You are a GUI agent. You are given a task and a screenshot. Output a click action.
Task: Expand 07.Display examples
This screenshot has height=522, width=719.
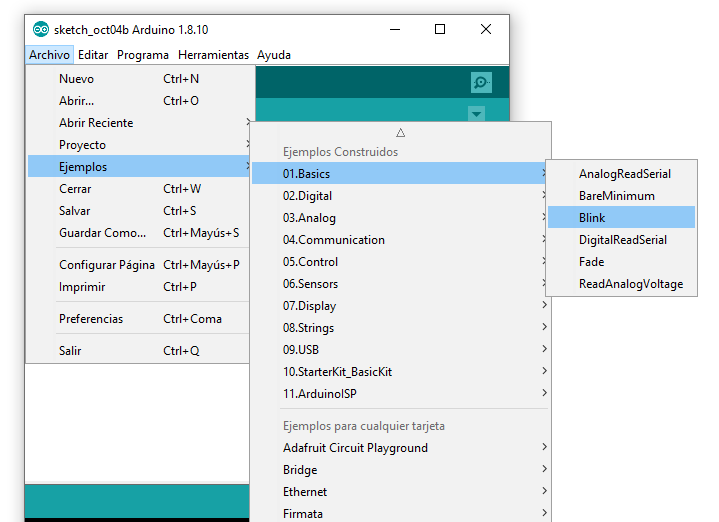[401, 305]
